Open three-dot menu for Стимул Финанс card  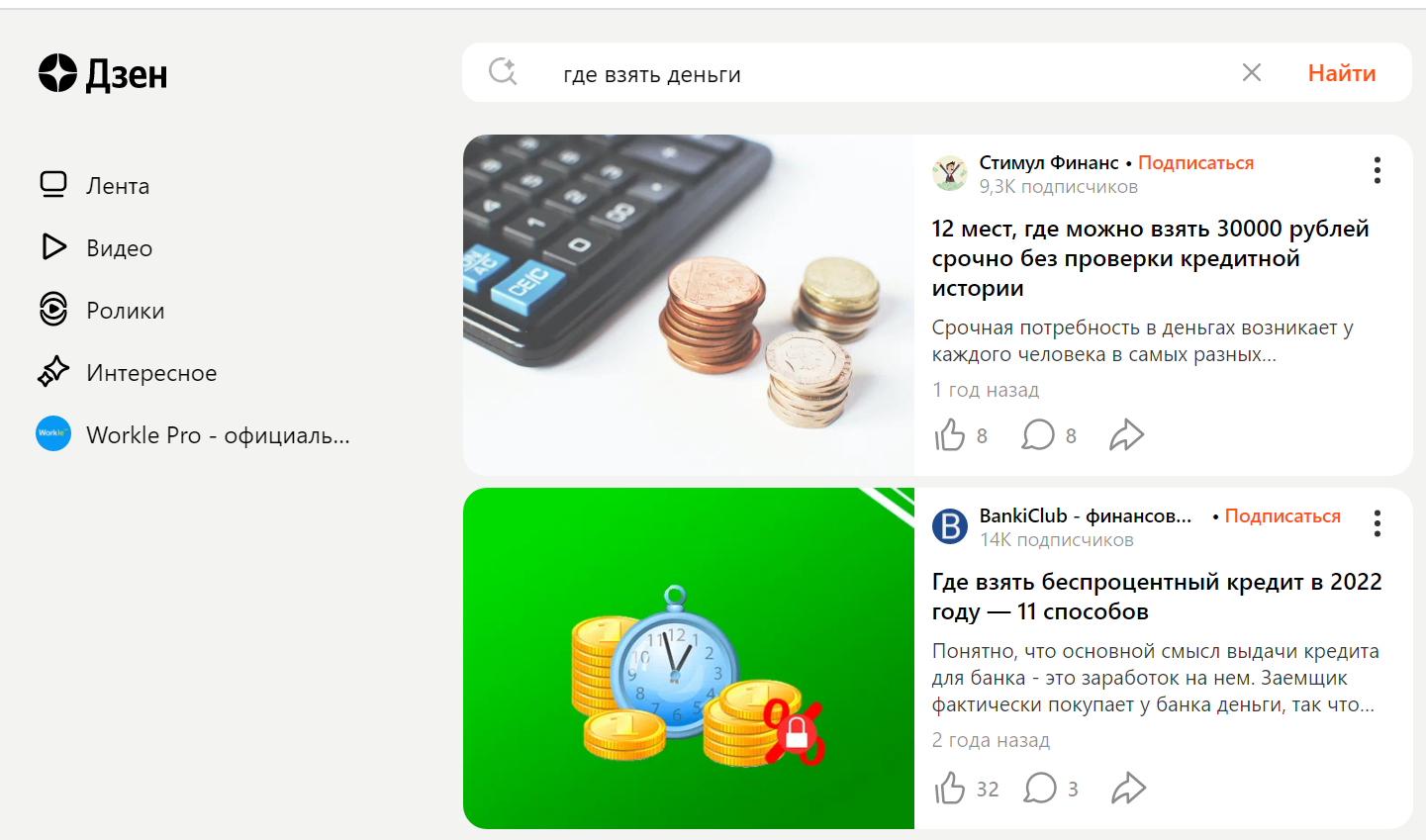tap(1377, 170)
